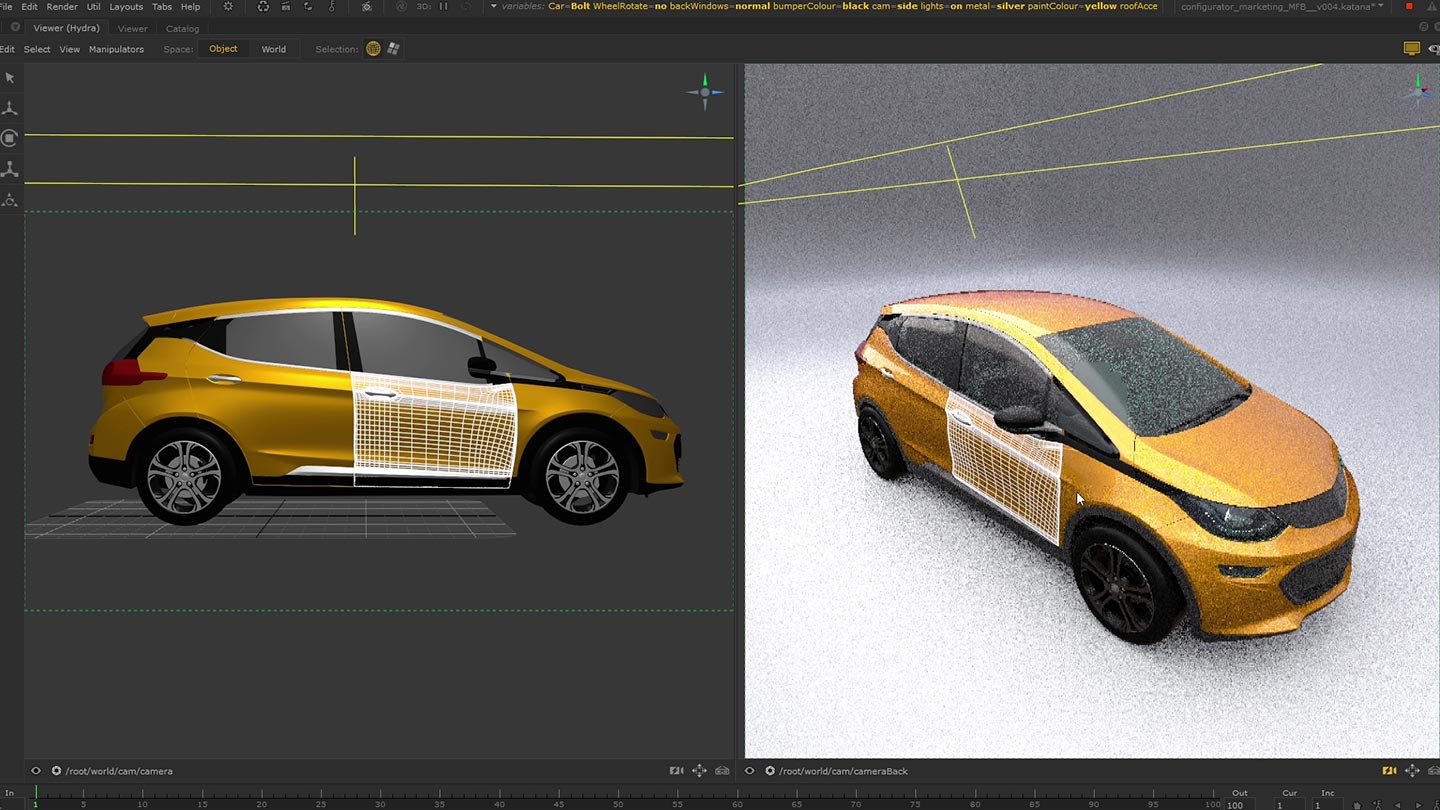This screenshot has width=1440, height=810.
Task: Click the translate manipulator tool icon
Action: click(x=10, y=108)
